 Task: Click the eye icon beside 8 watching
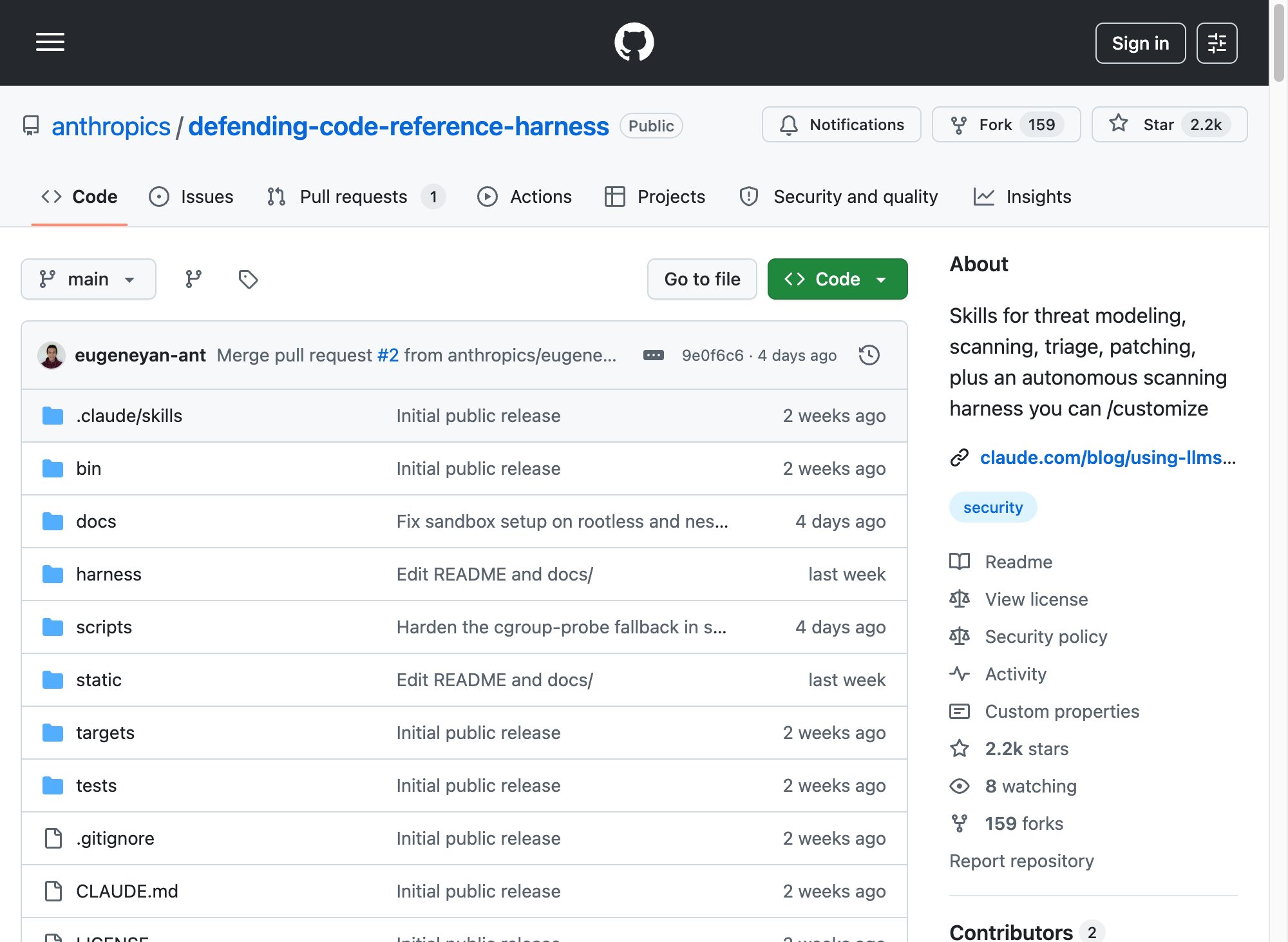[960, 786]
